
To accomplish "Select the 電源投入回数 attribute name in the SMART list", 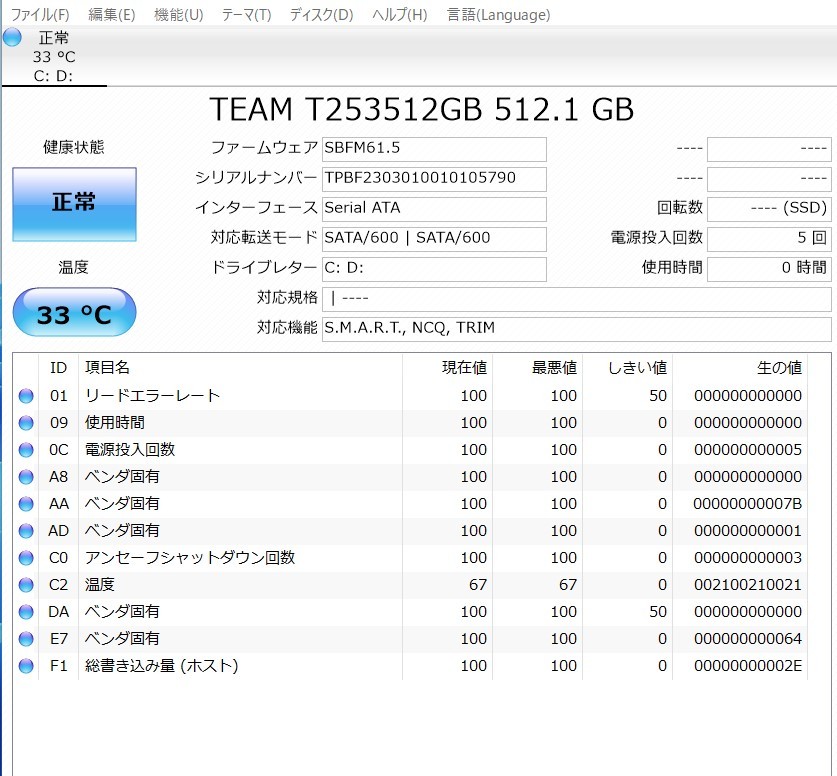I will (x=130, y=450).
